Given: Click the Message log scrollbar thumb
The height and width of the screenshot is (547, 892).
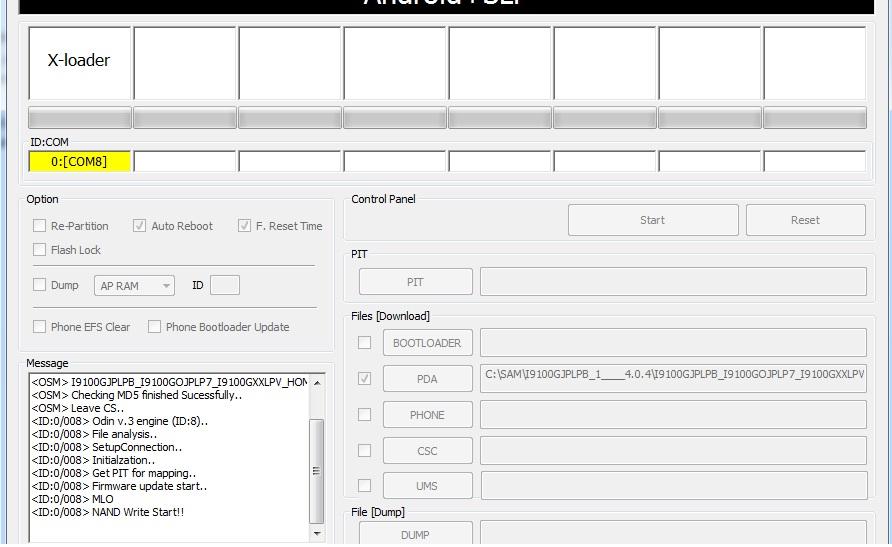Looking at the screenshot, I should coord(316,471).
